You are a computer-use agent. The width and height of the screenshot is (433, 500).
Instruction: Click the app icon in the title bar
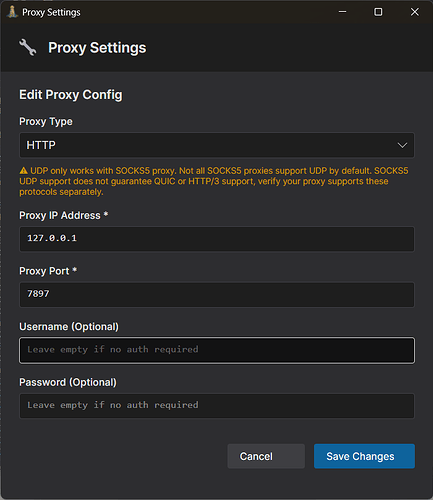(12, 12)
